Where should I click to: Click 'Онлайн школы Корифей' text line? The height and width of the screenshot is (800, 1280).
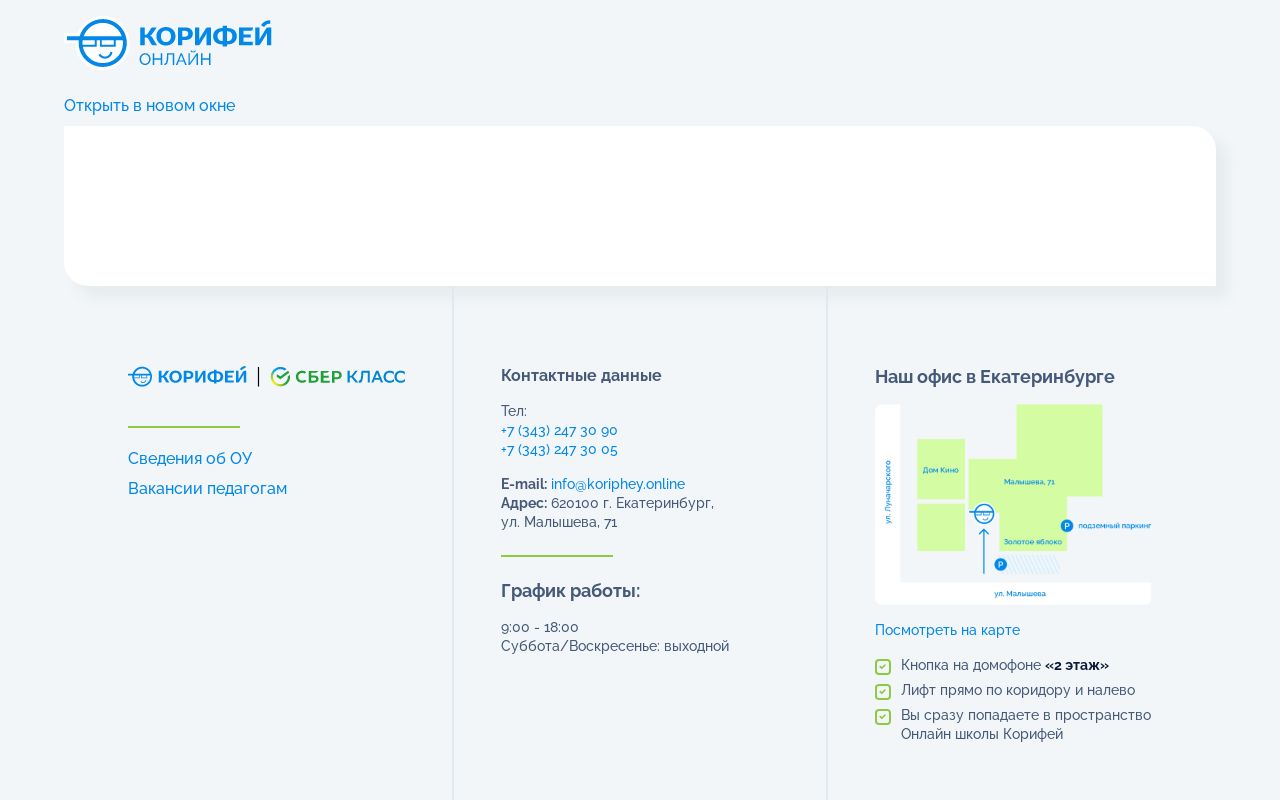(982, 734)
